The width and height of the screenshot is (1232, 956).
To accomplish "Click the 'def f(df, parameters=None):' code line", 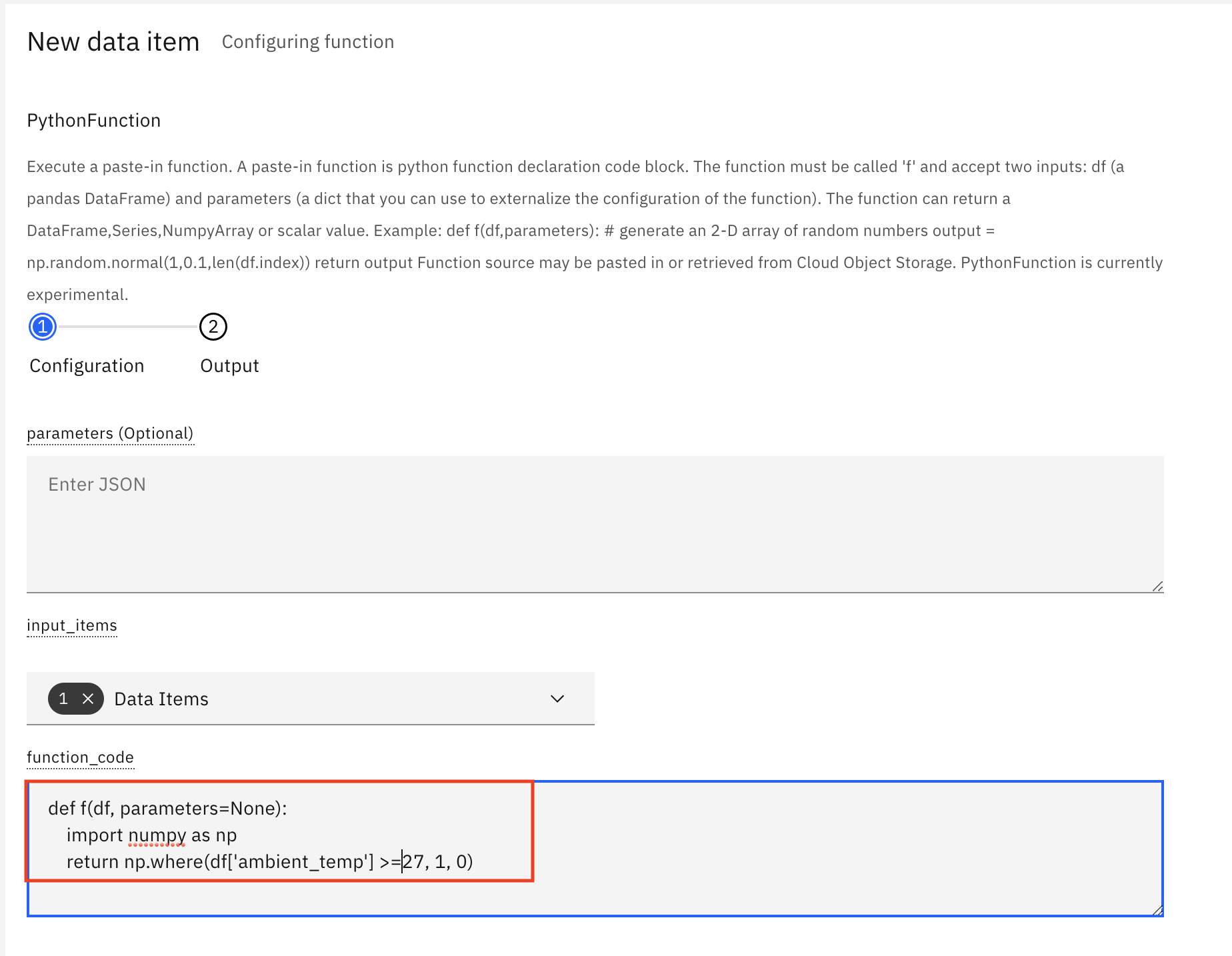I will point(167,809).
